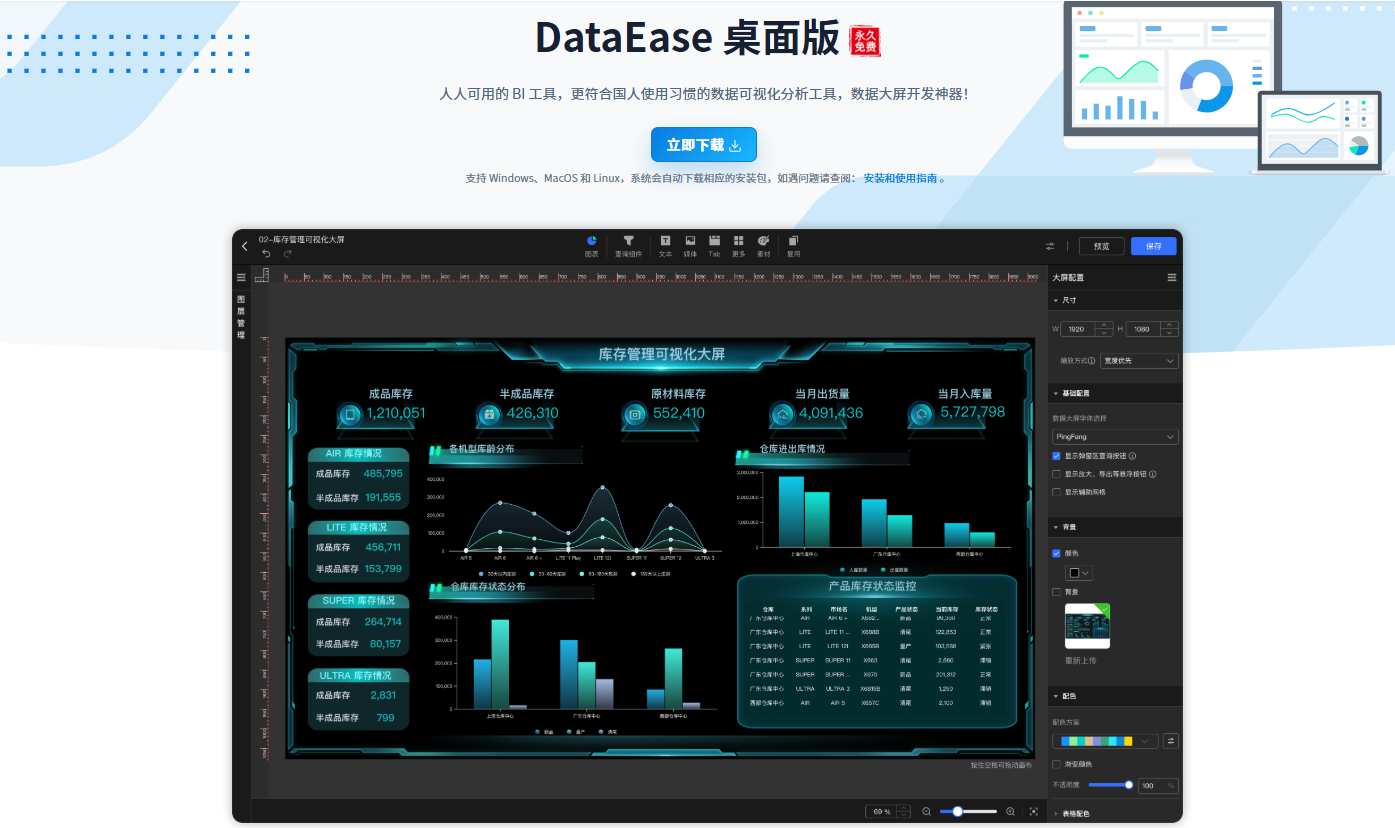The image size is (1395, 828).
Task: Open the 安装和使用指南 link
Action: 901,179
